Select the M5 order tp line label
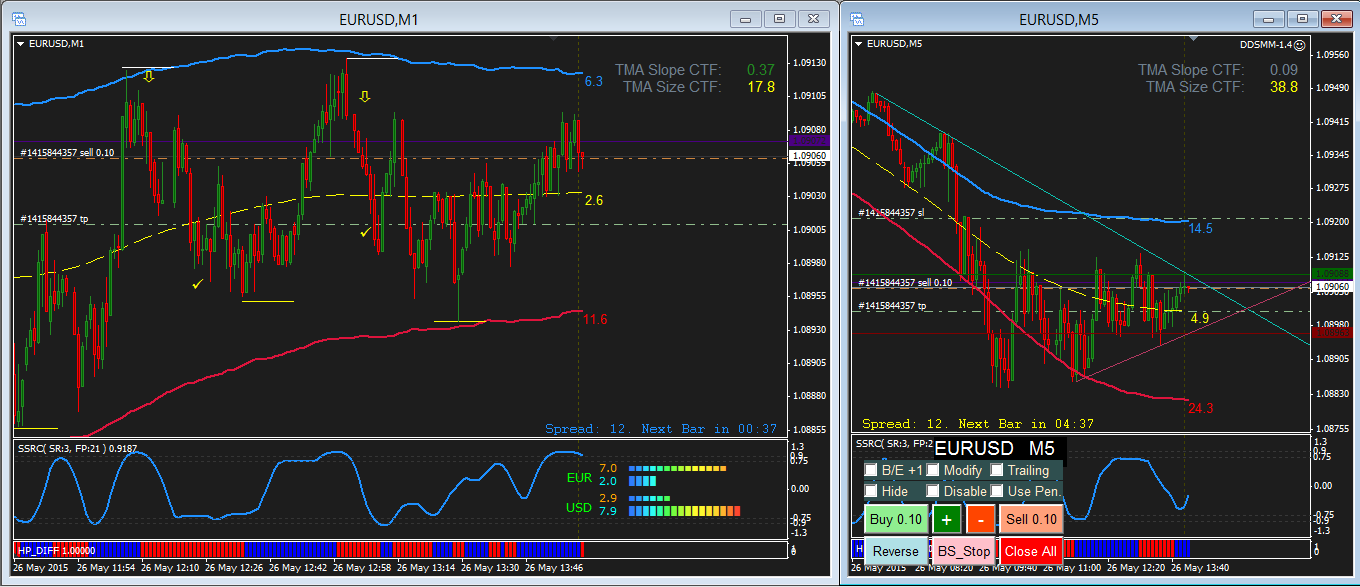1360x587 pixels. [892, 305]
